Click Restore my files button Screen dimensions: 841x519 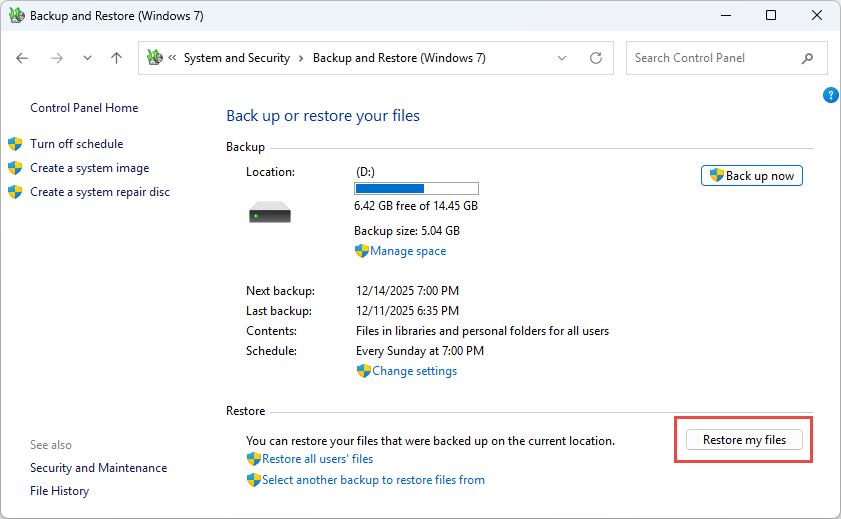tap(744, 440)
